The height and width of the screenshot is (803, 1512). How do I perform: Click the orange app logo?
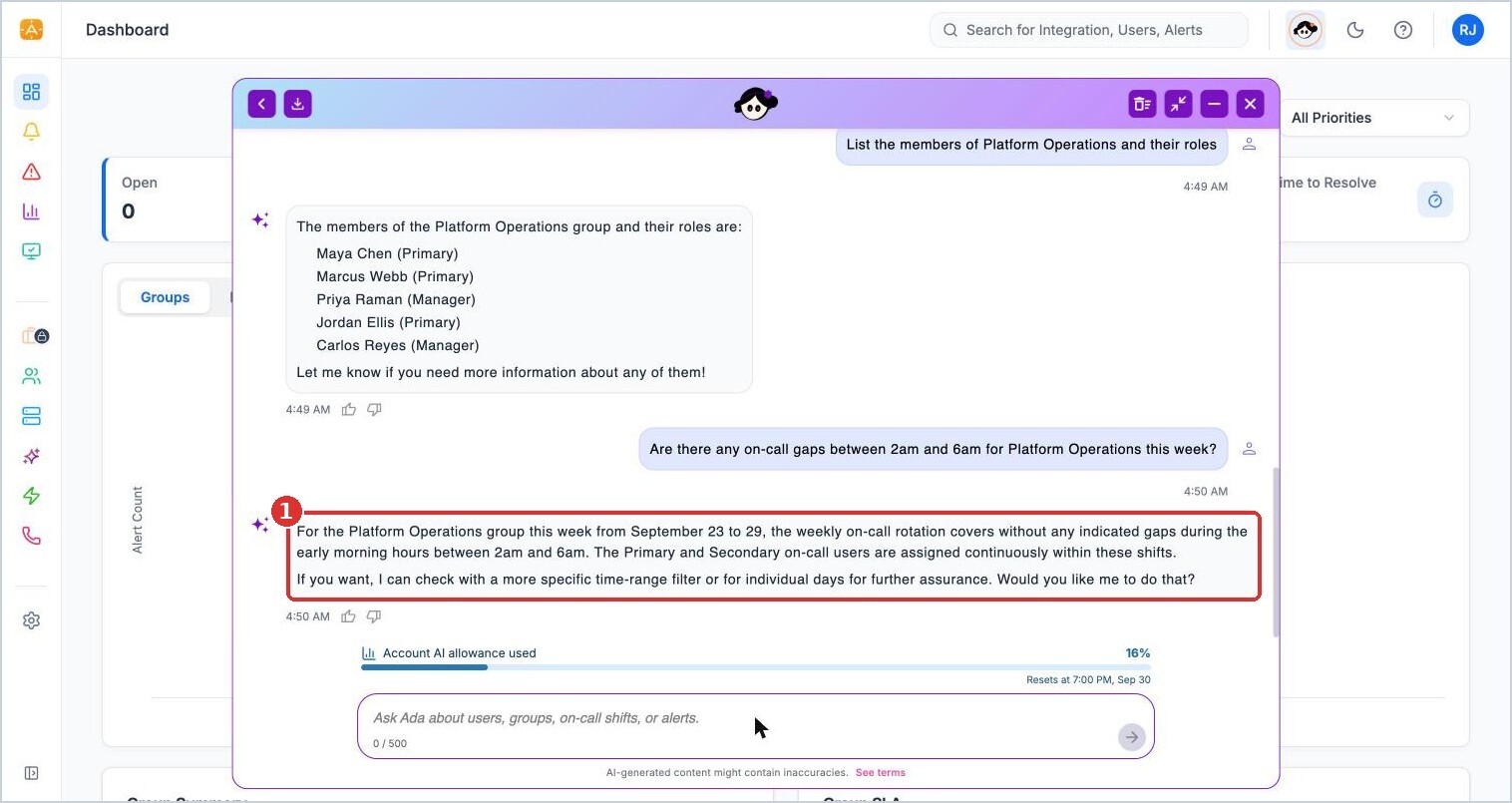(x=31, y=30)
